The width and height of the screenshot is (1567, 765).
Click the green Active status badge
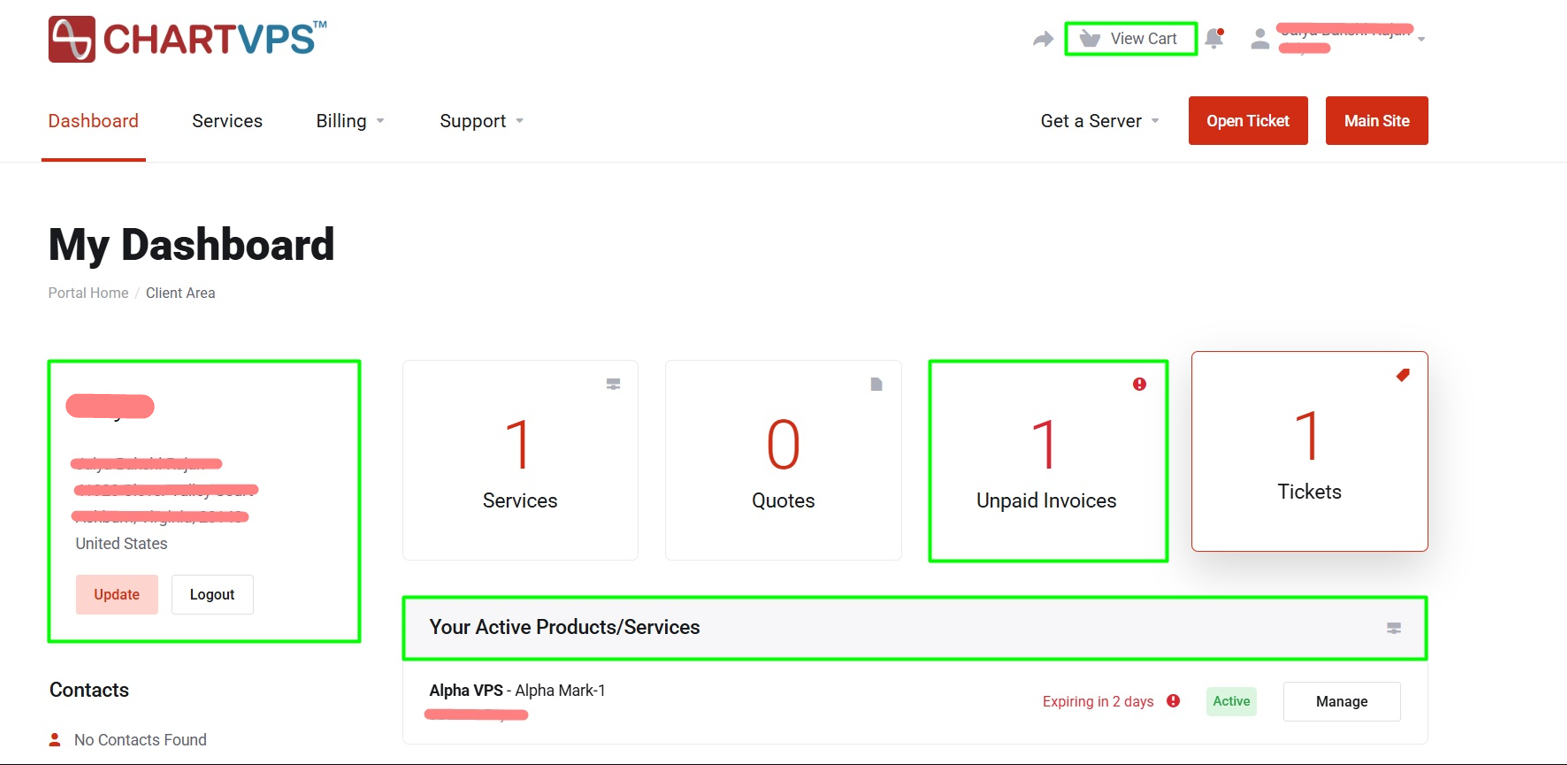(1231, 701)
